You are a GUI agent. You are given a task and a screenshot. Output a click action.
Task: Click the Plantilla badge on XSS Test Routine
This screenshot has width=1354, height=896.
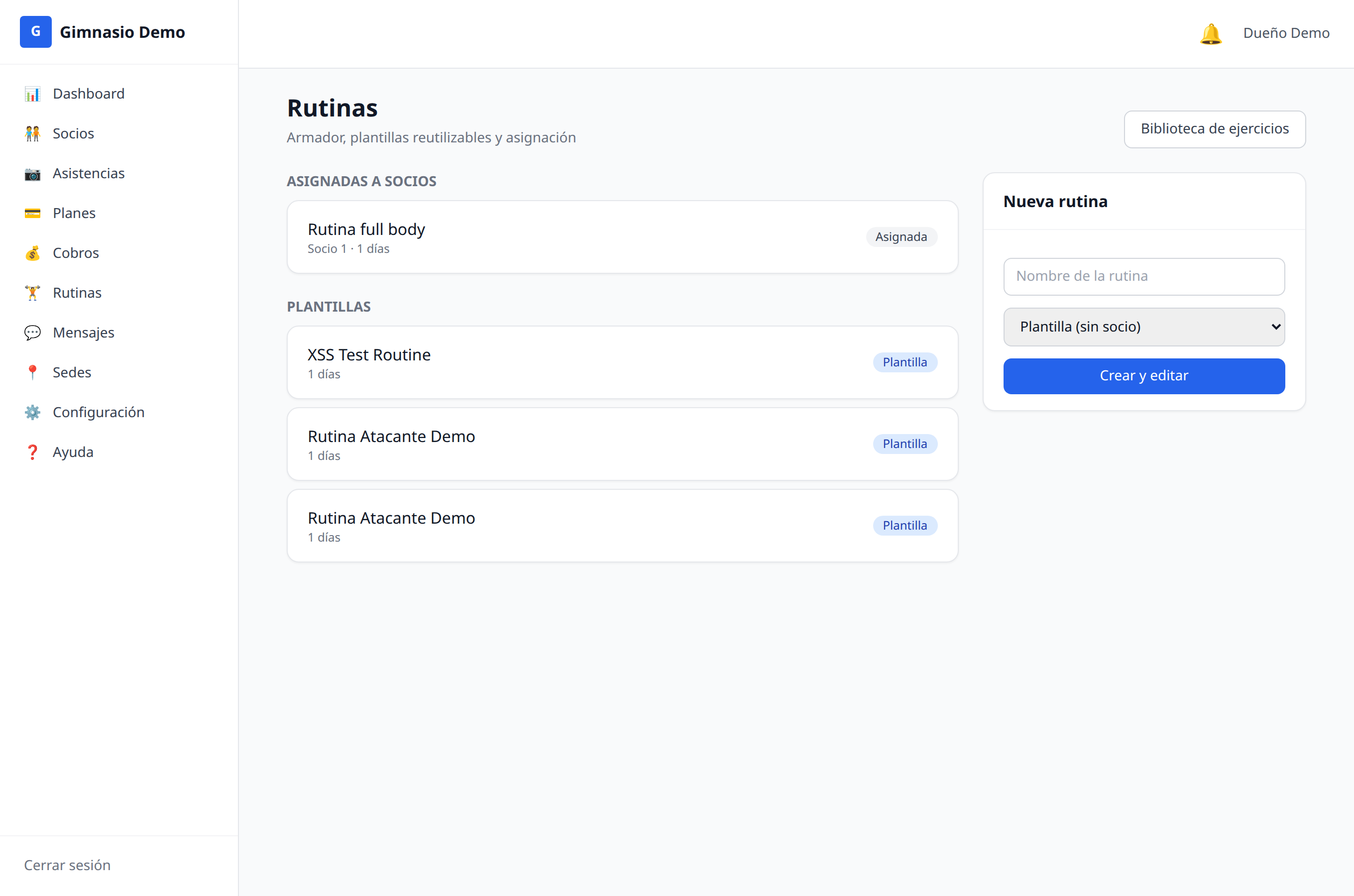904,362
